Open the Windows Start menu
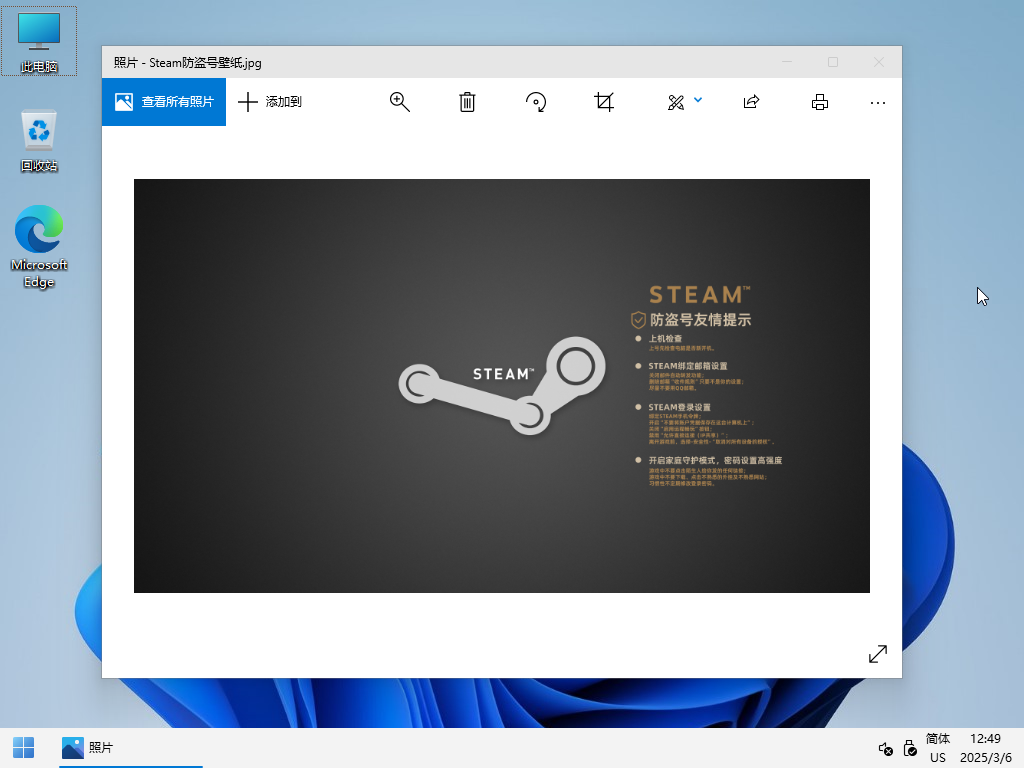 [x=23, y=748]
